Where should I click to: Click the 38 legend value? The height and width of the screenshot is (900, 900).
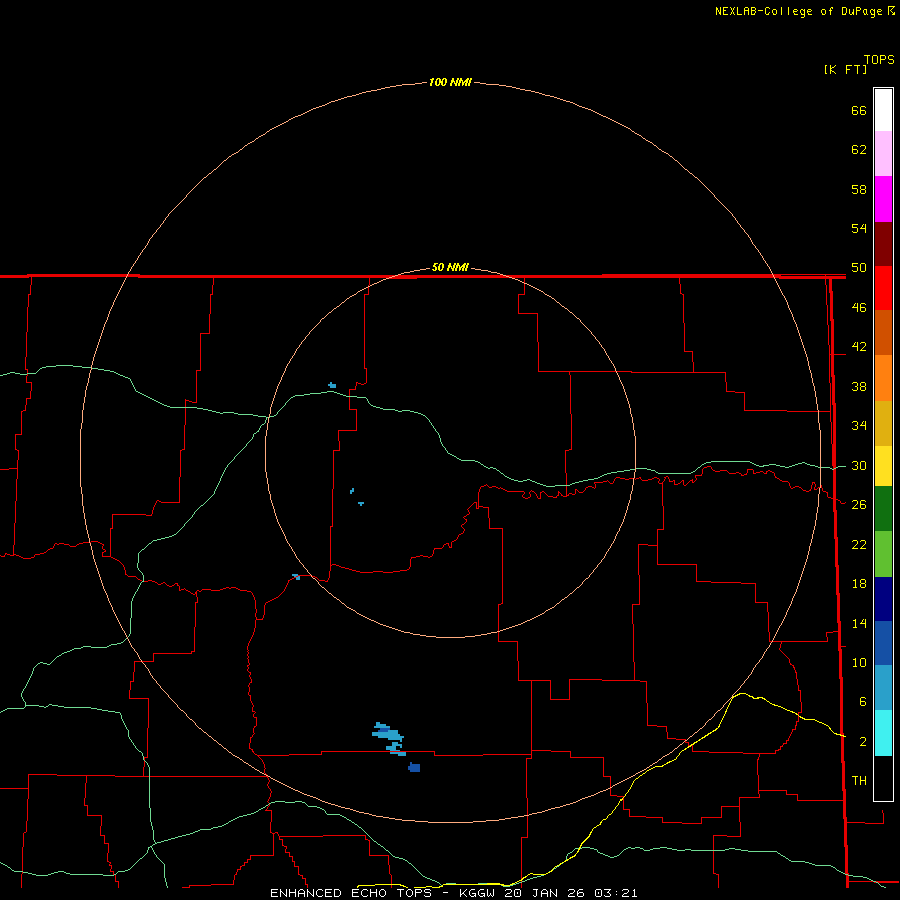859,386
